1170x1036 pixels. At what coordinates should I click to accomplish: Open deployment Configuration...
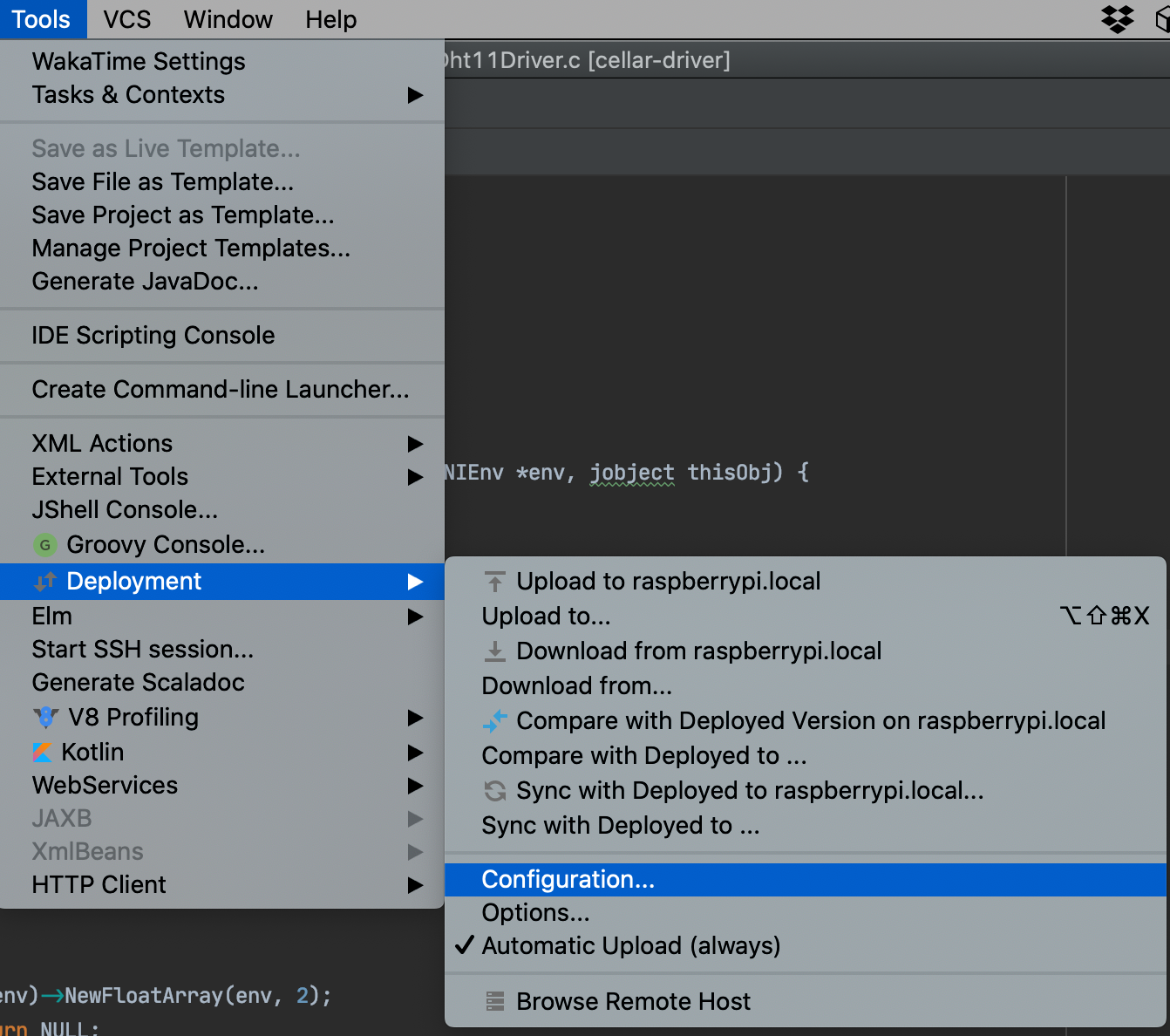(x=806, y=880)
